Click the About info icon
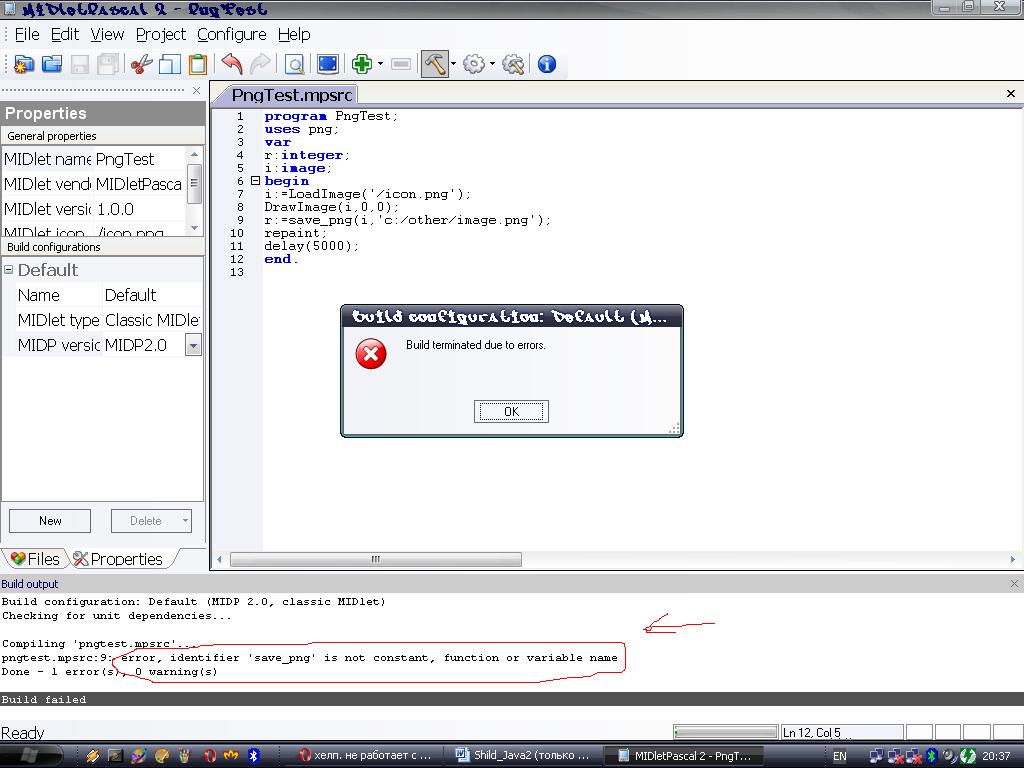The width and height of the screenshot is (1024, 768). (x=547, y=64)
